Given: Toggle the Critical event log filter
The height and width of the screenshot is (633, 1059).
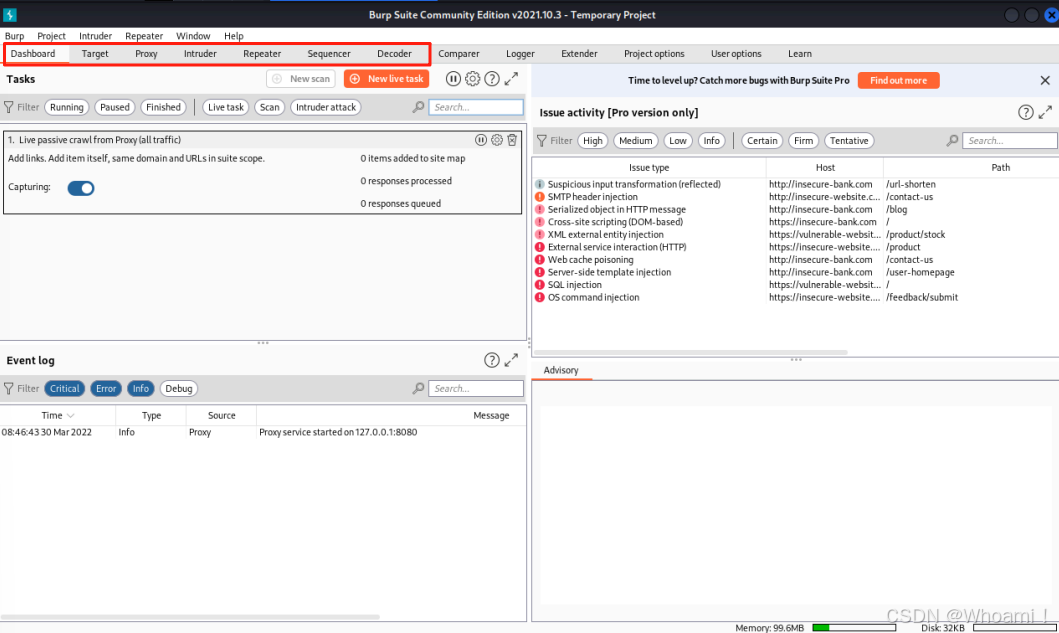Looking at the screenshot, I should (x=65, y=388).
